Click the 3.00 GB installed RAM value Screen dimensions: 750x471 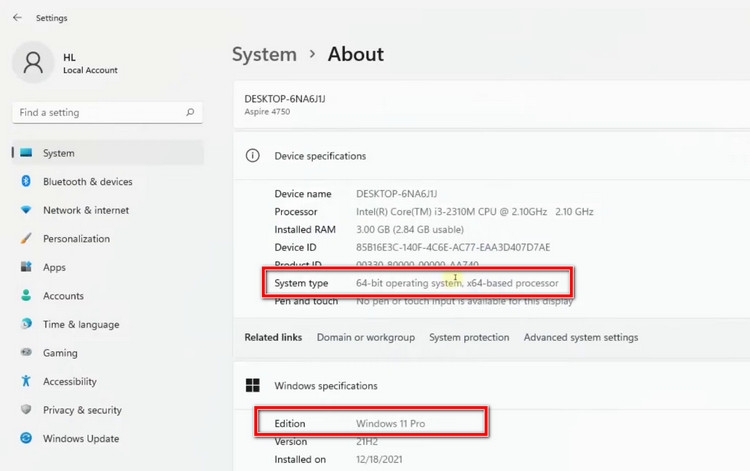[x=410, y=230]
